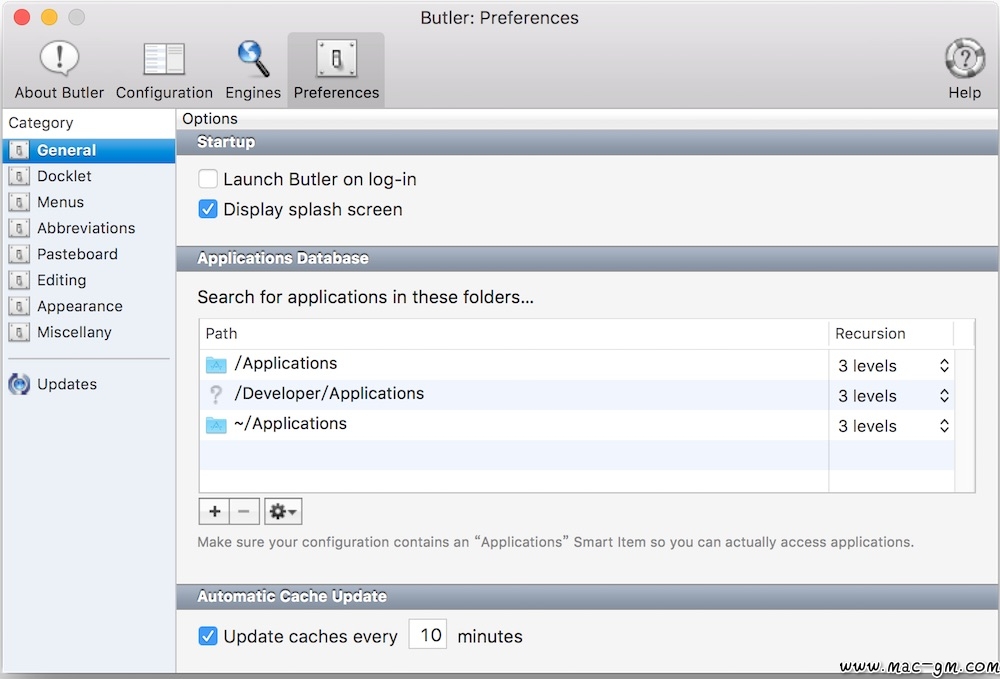
Task: Switch to the Configuration pane
Action: coord(164,69)
